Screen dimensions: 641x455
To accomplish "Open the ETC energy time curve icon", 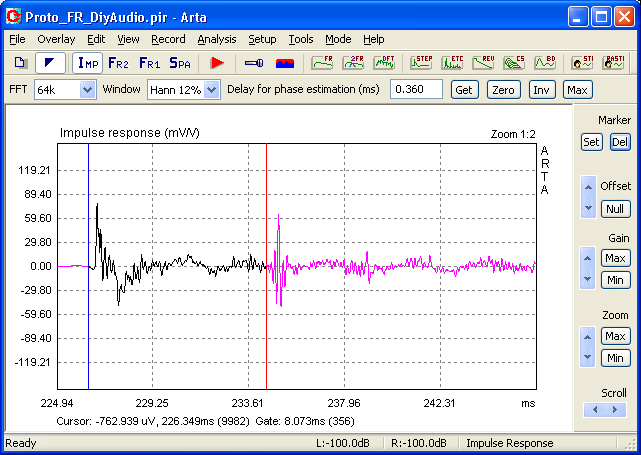I will click(452, 63).
